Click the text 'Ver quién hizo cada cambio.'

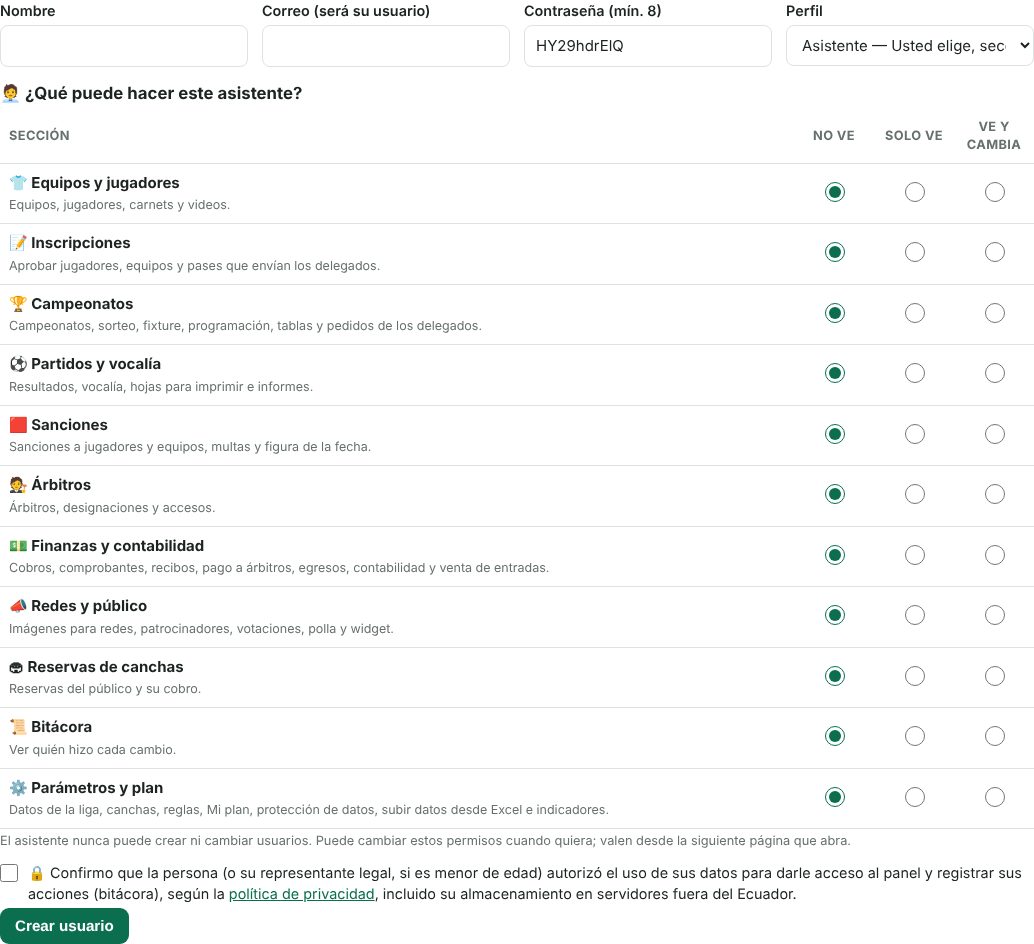point(92,750)
